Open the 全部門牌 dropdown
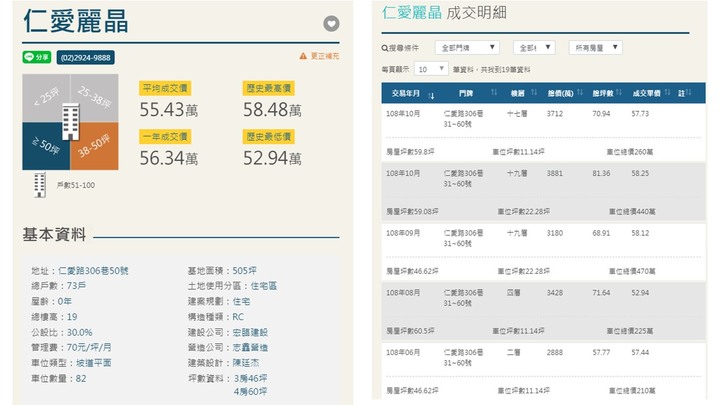This screenshot has width=720, height=405. coord(467,48)
